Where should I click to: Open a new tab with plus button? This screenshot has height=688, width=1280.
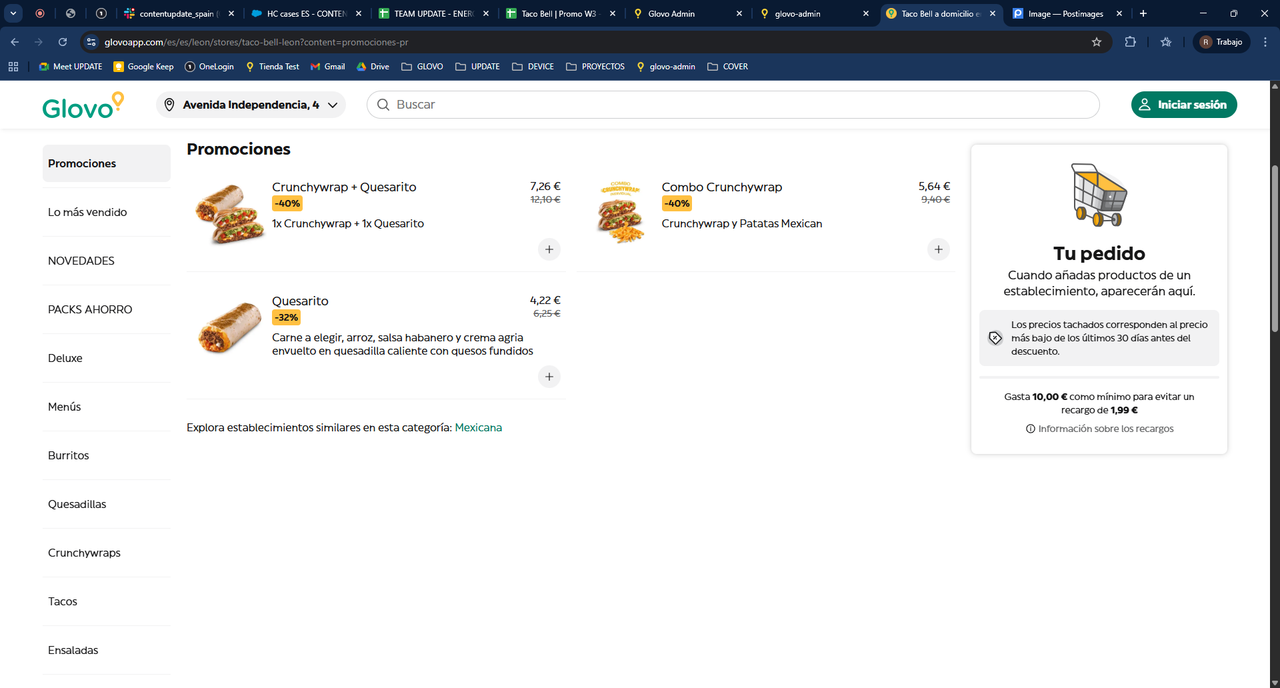click(x=1144, y=14)
